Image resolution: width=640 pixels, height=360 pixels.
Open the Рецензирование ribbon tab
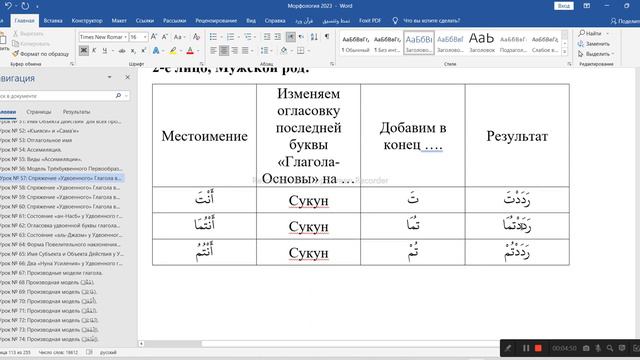click(216, 20)
